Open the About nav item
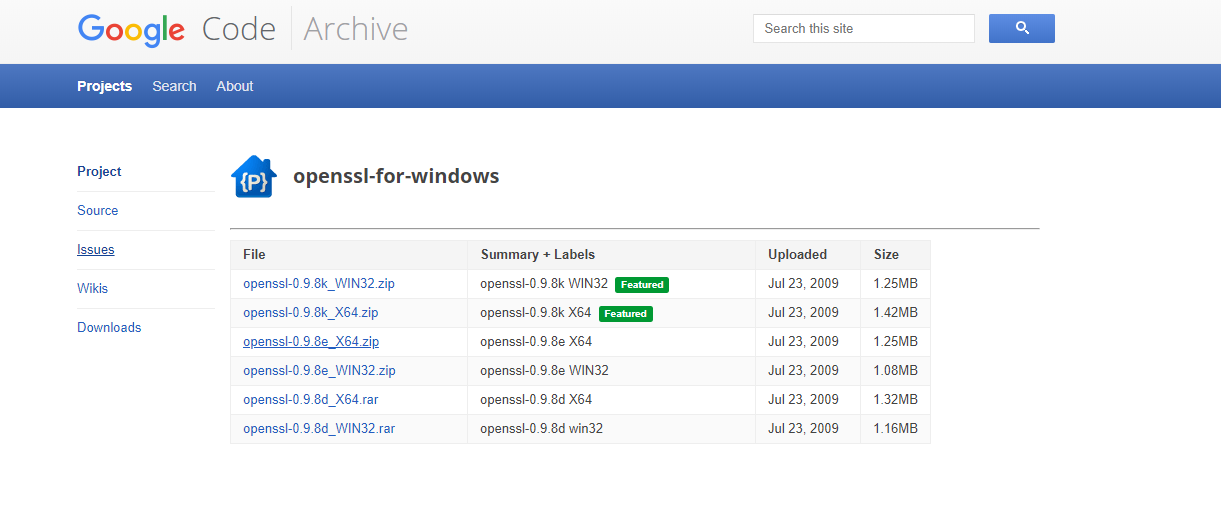This screenshot has height=527, width=1221. pyautogui.click(x=235, y=86)
